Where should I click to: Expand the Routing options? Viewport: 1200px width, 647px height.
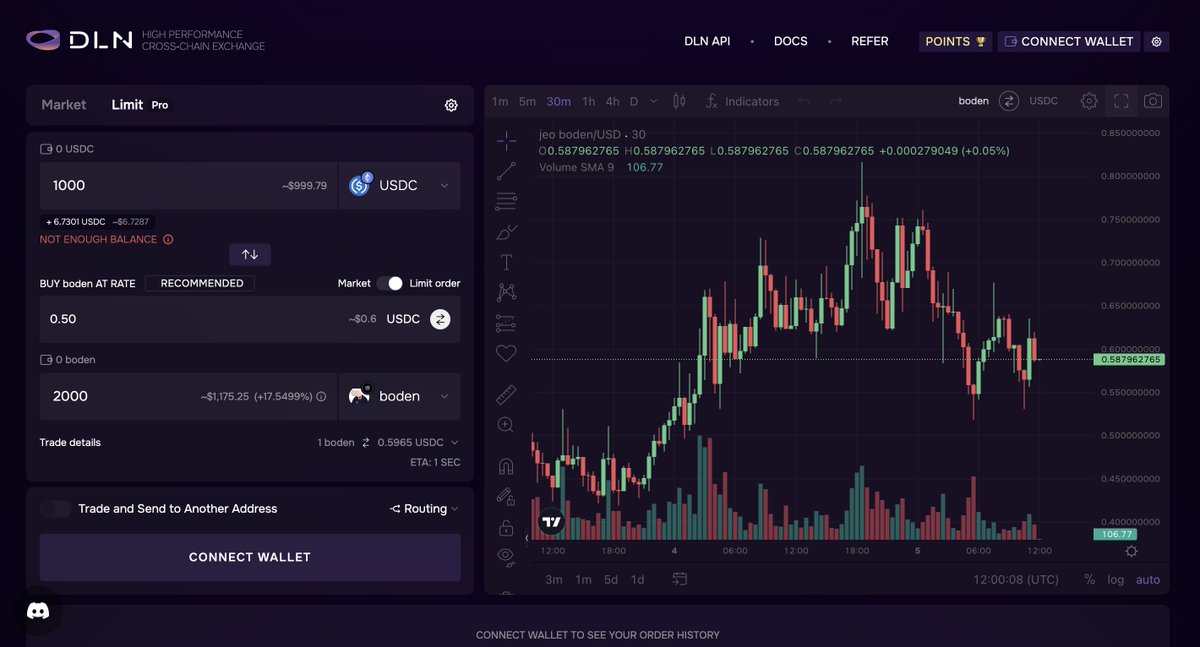click(425, 509)
